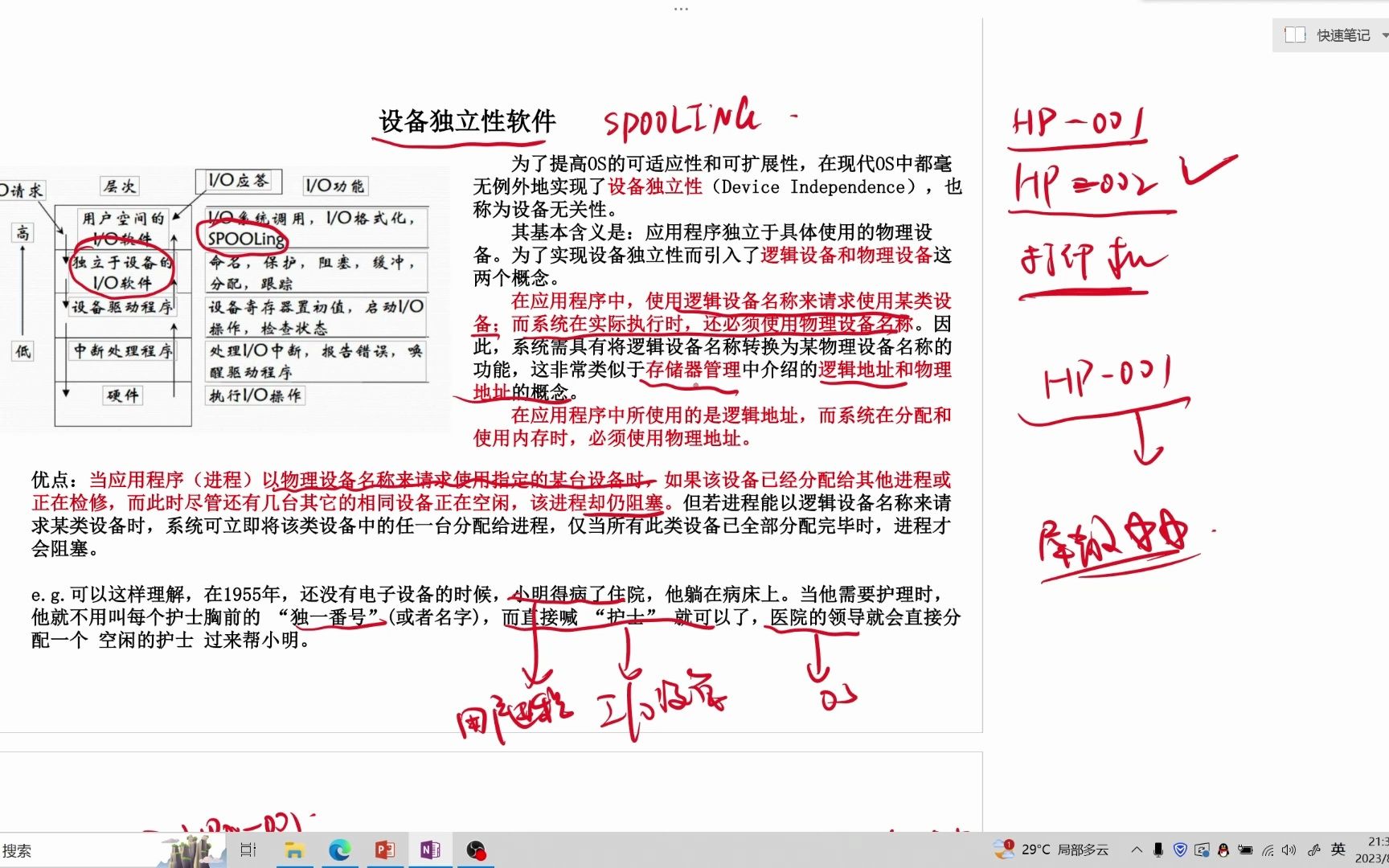Open the weather widget 29°C 局部多云
Viewport: 1389px width, 868px height.
coord(1051,850)
